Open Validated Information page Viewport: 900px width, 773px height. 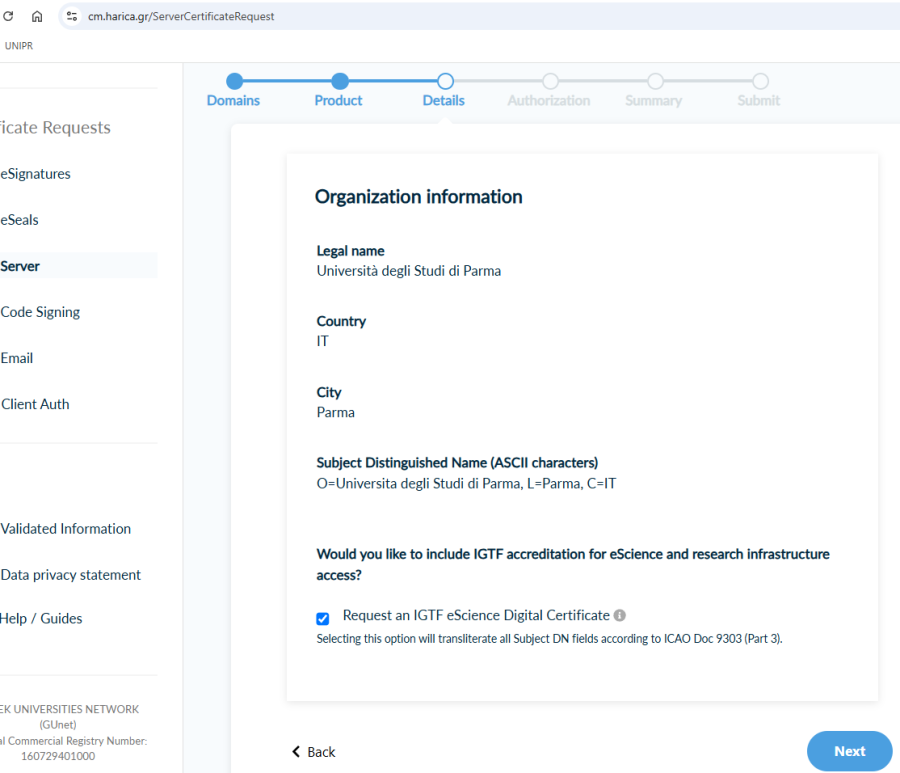pyautogui.click(x=66, y=529)
